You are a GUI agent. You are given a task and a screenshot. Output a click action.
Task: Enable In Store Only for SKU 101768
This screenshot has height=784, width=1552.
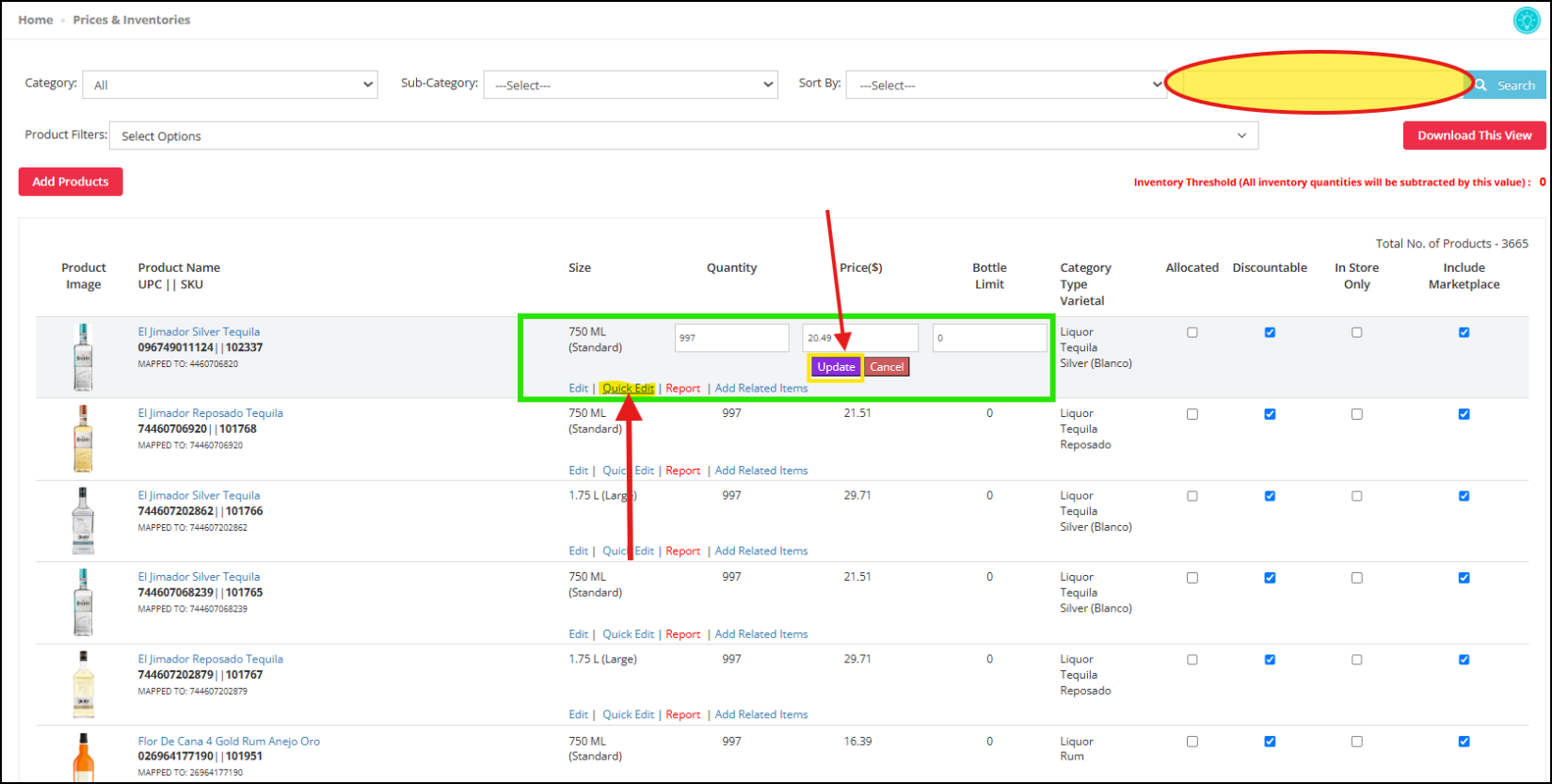click(x=1356, y=414)
